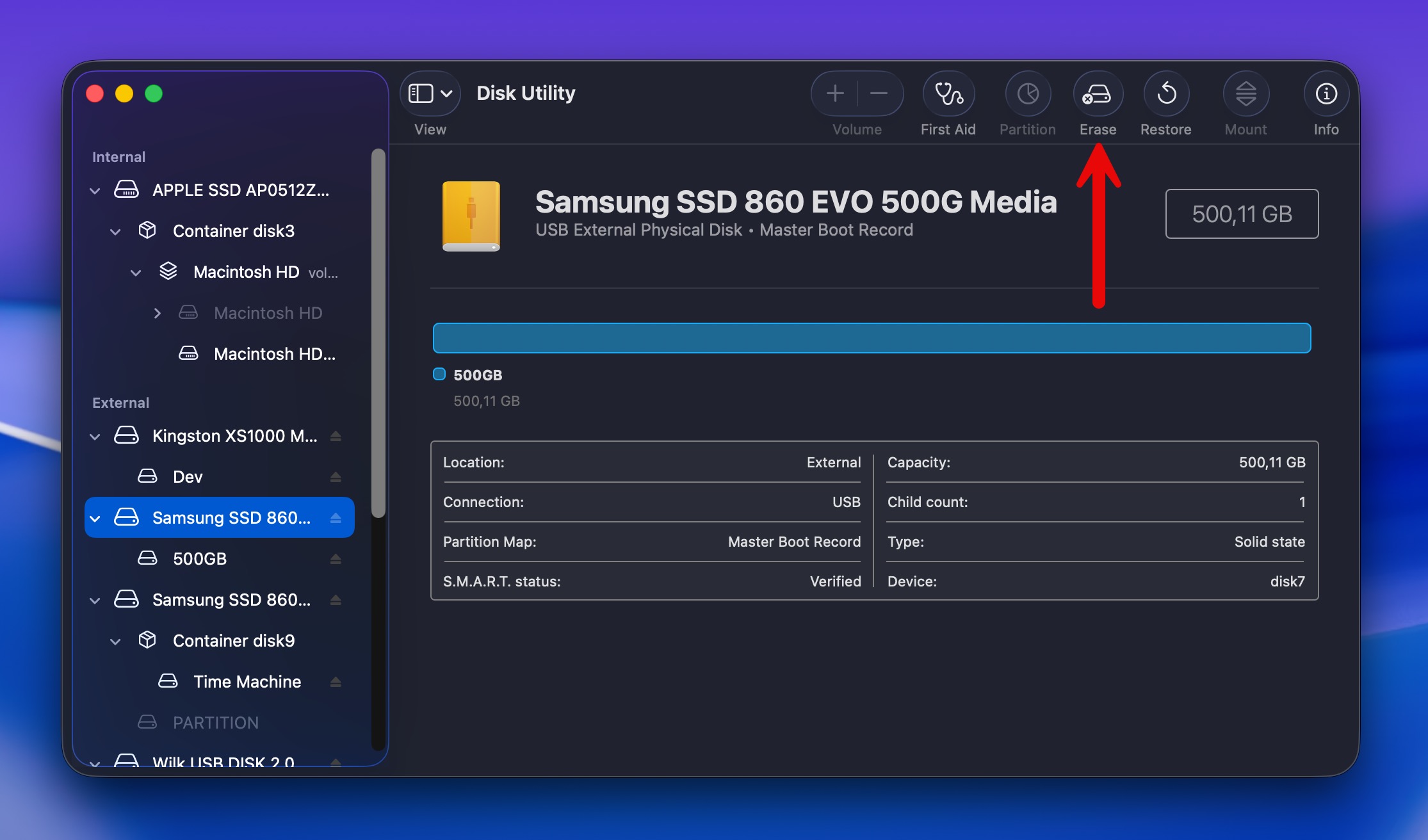
Task: Open the Restore function
Action: (1166, 93)
